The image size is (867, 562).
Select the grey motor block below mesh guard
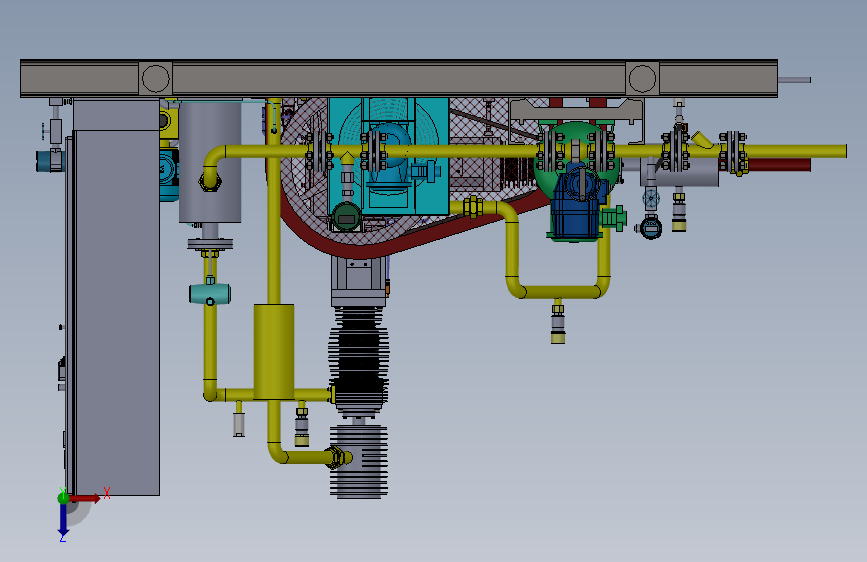tap(359, 282)
